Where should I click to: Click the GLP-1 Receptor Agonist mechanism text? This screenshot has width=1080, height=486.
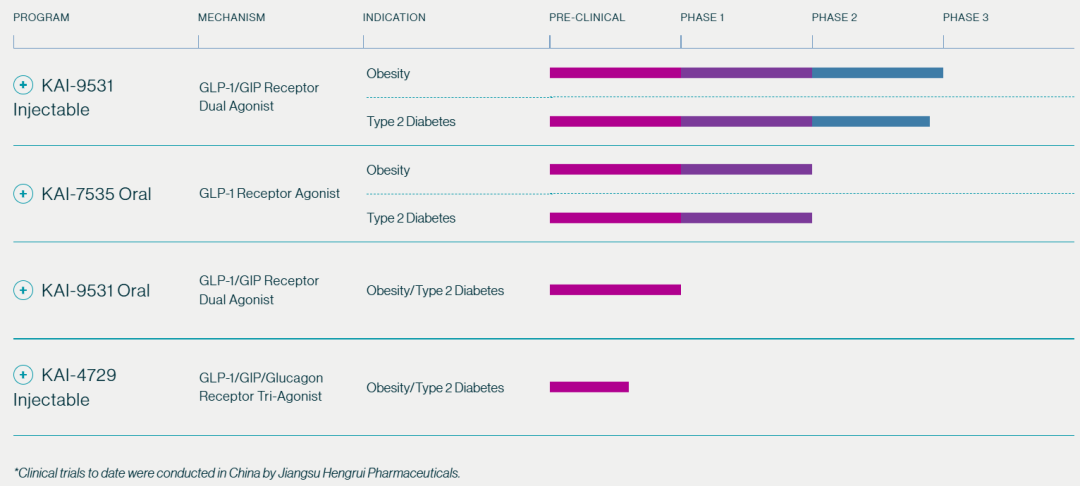[x=269, y=194]
